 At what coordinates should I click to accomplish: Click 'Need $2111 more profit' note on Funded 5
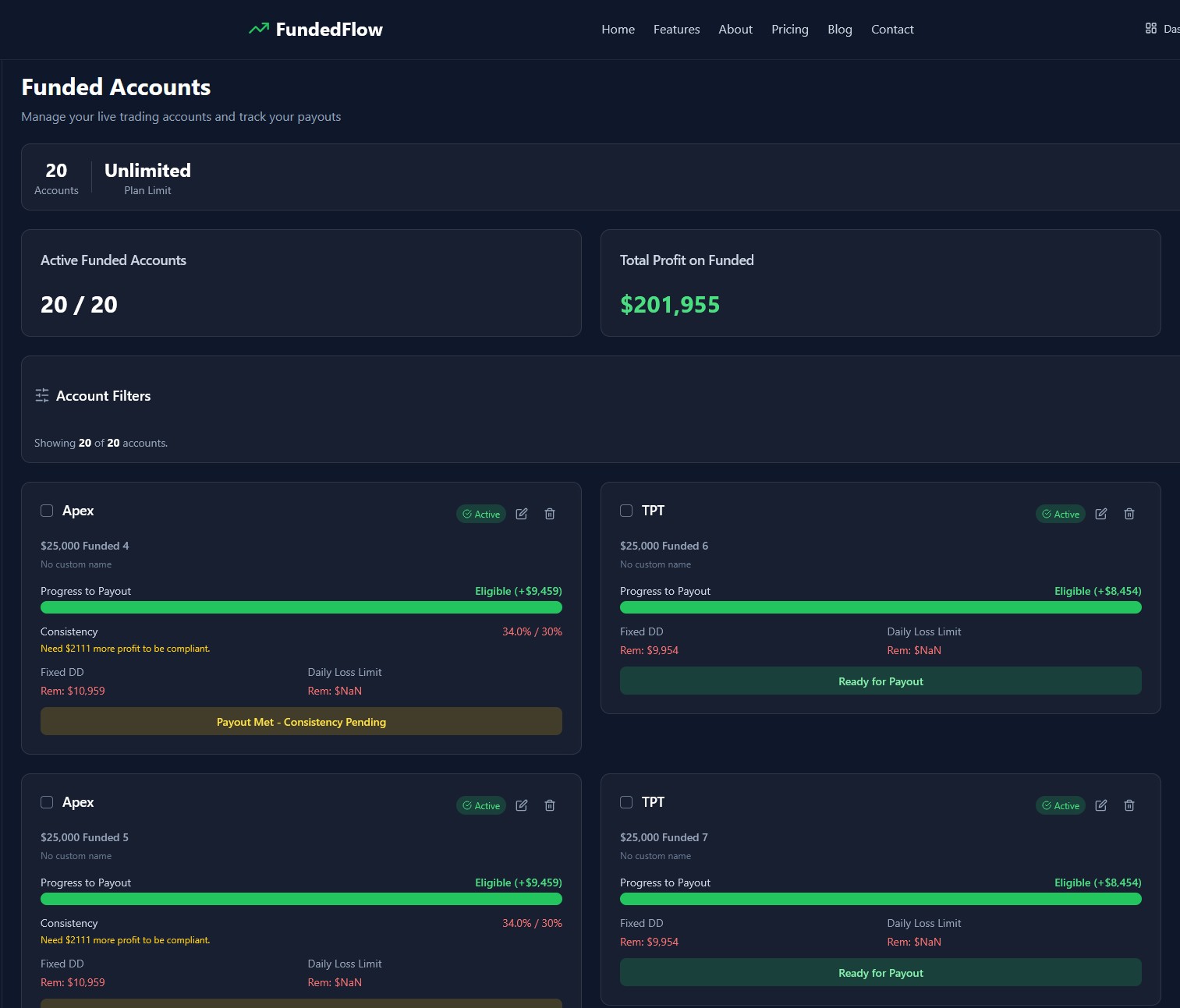[125, 940]
